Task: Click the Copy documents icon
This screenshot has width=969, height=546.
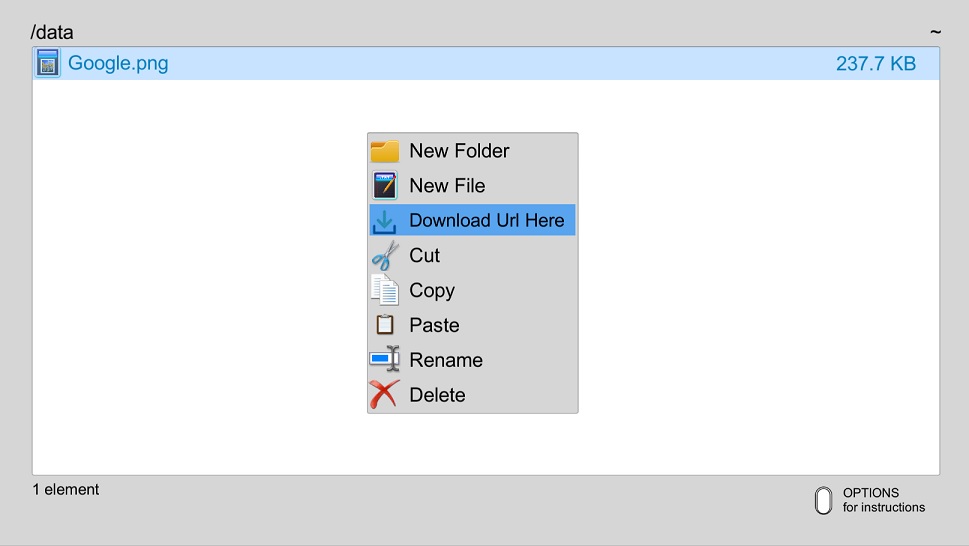Action: (x=384, y=290)
